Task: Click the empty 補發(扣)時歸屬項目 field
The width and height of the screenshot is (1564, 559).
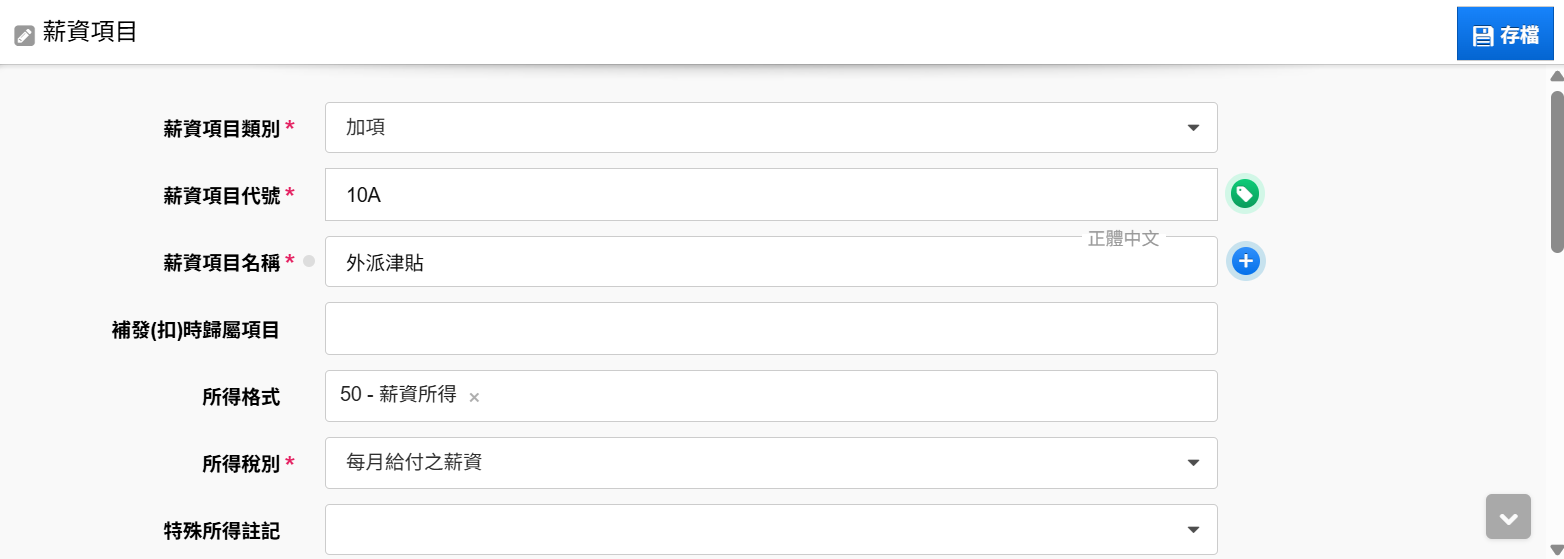Action: tap(771, 328)
